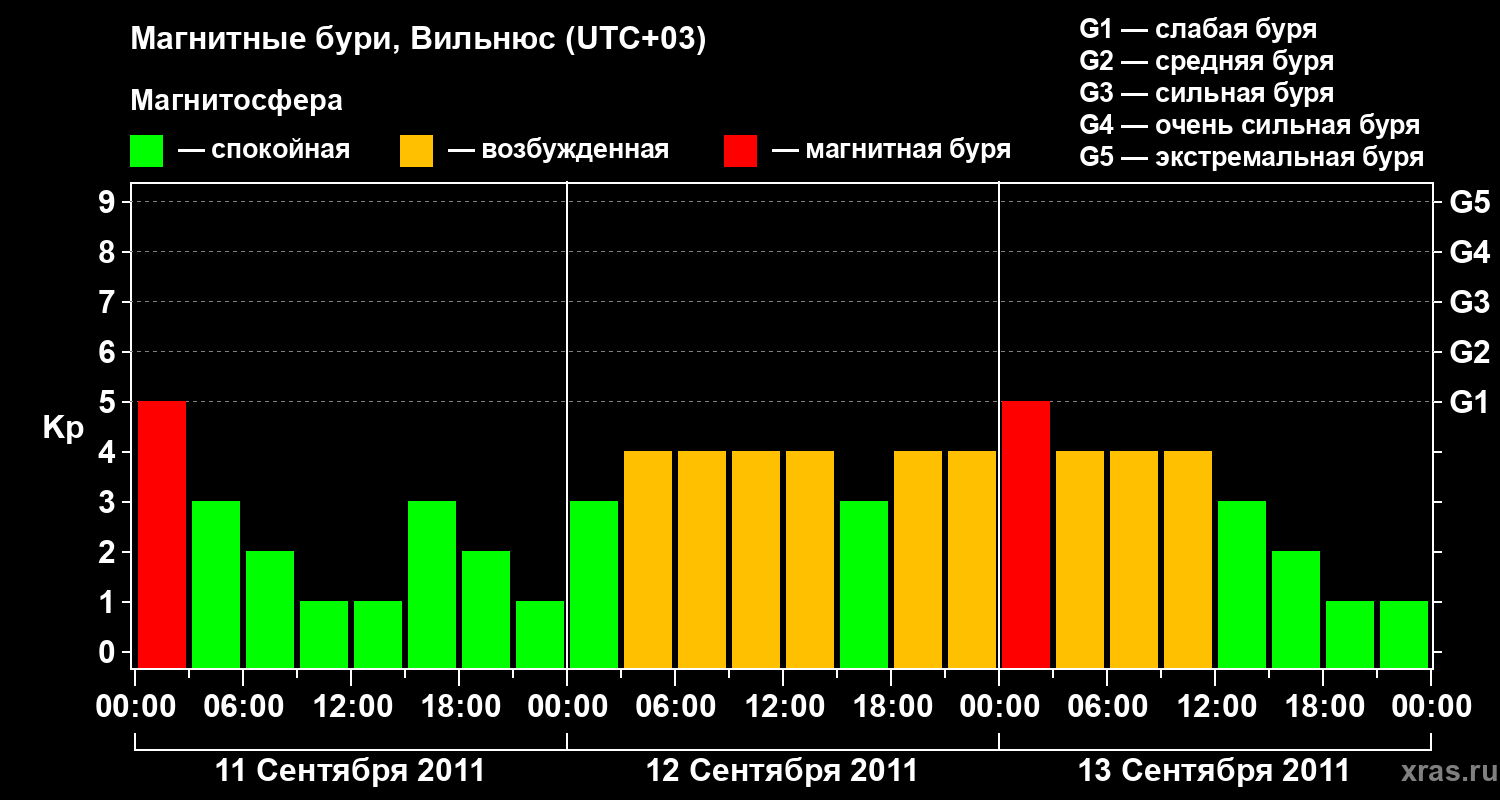Click the legend text '— спокойная'

click(264, 150)
